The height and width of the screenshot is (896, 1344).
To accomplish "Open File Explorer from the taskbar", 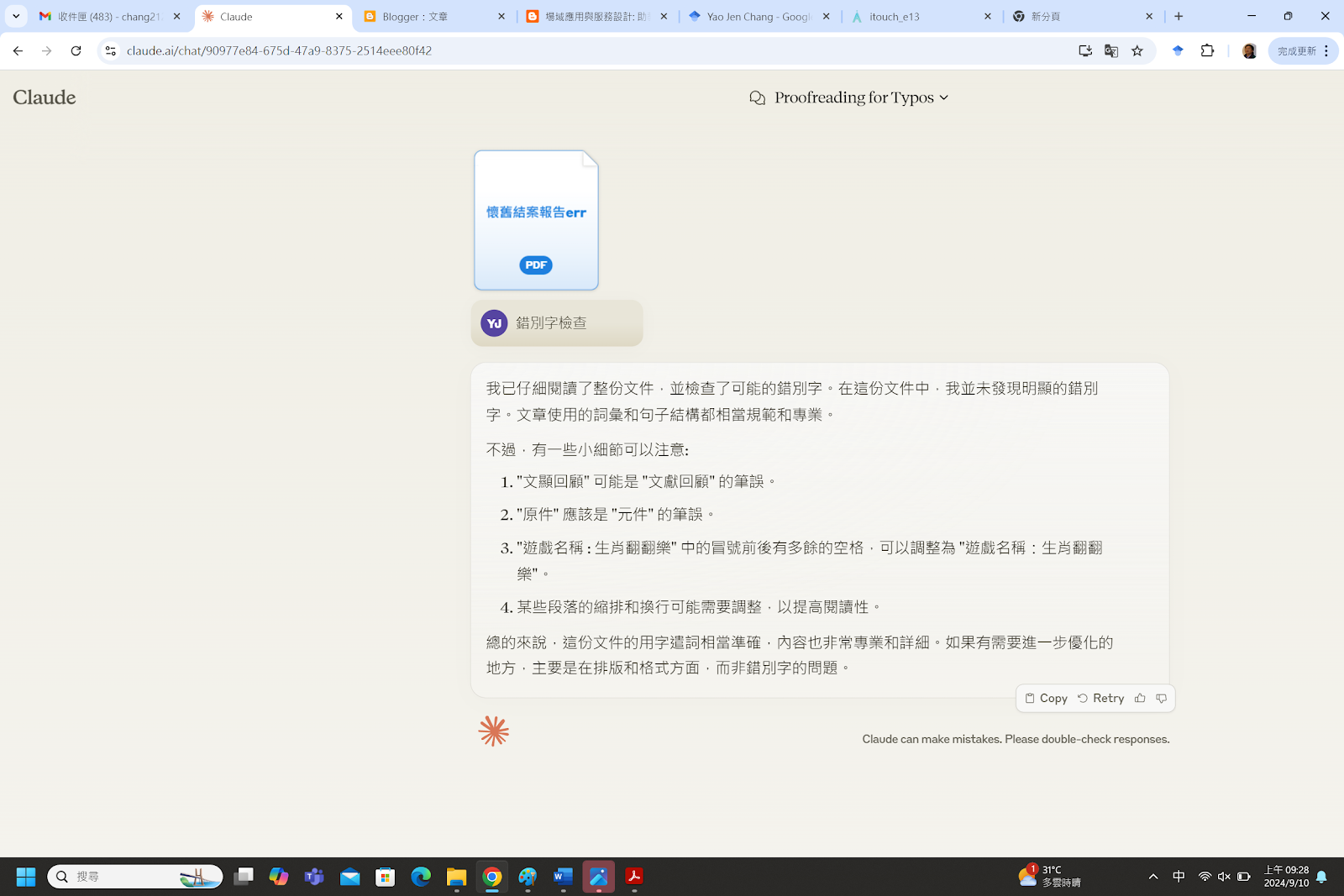I will click(456, 877).
